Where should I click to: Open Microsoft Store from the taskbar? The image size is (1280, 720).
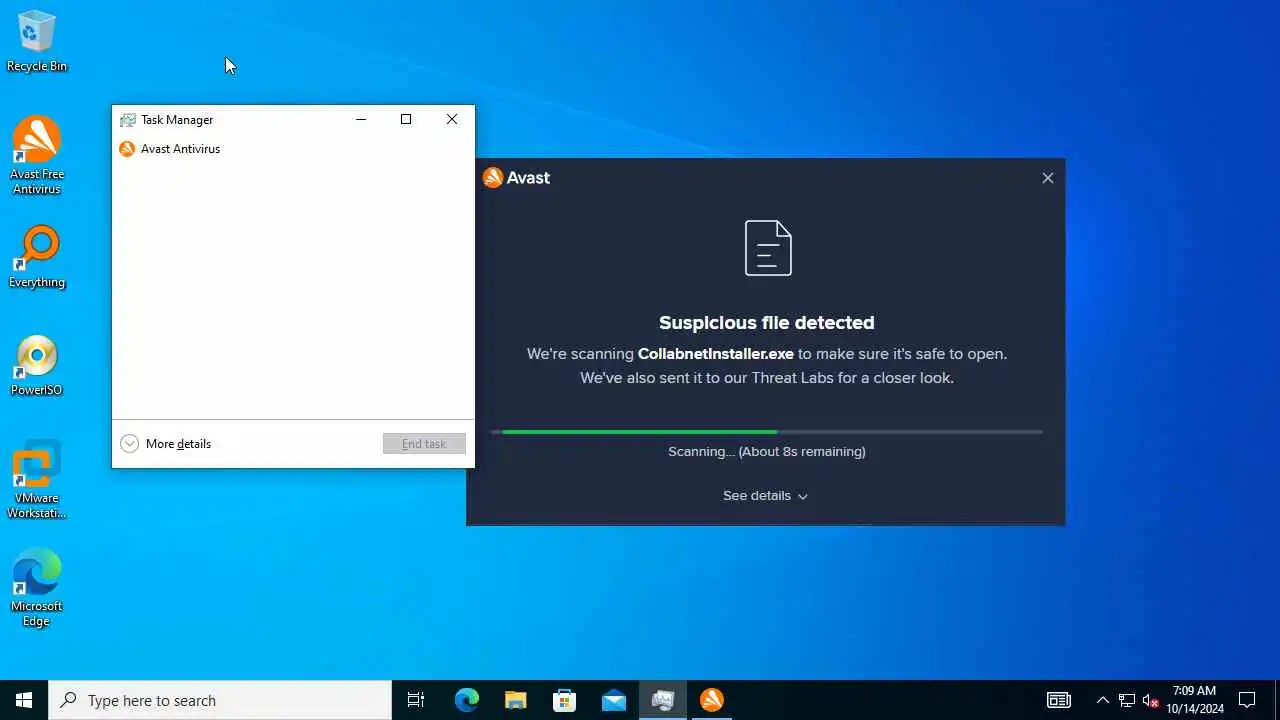(x=564, y=700)
